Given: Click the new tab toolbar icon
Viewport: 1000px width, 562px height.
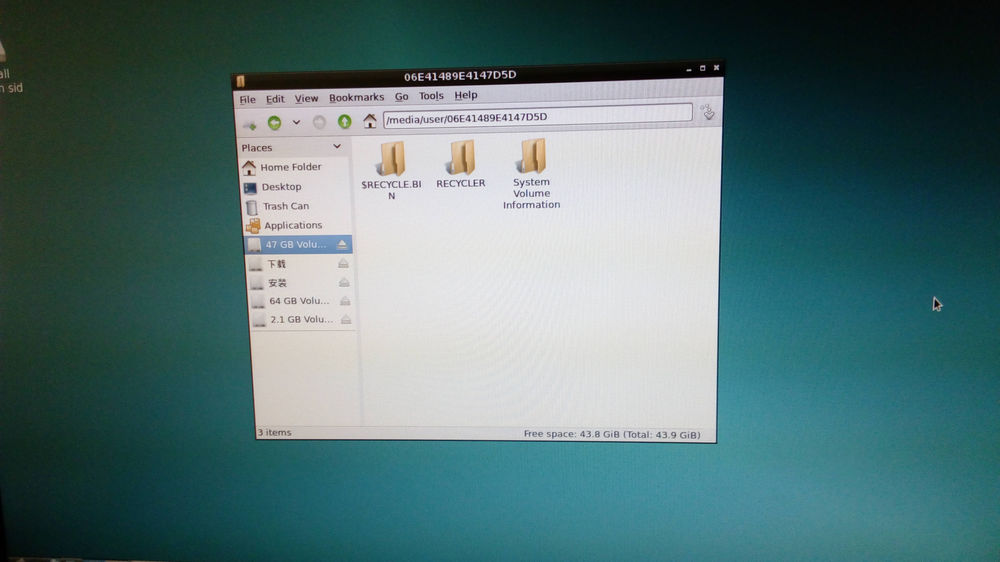Looking at the screenshot, I should point(249,124).
